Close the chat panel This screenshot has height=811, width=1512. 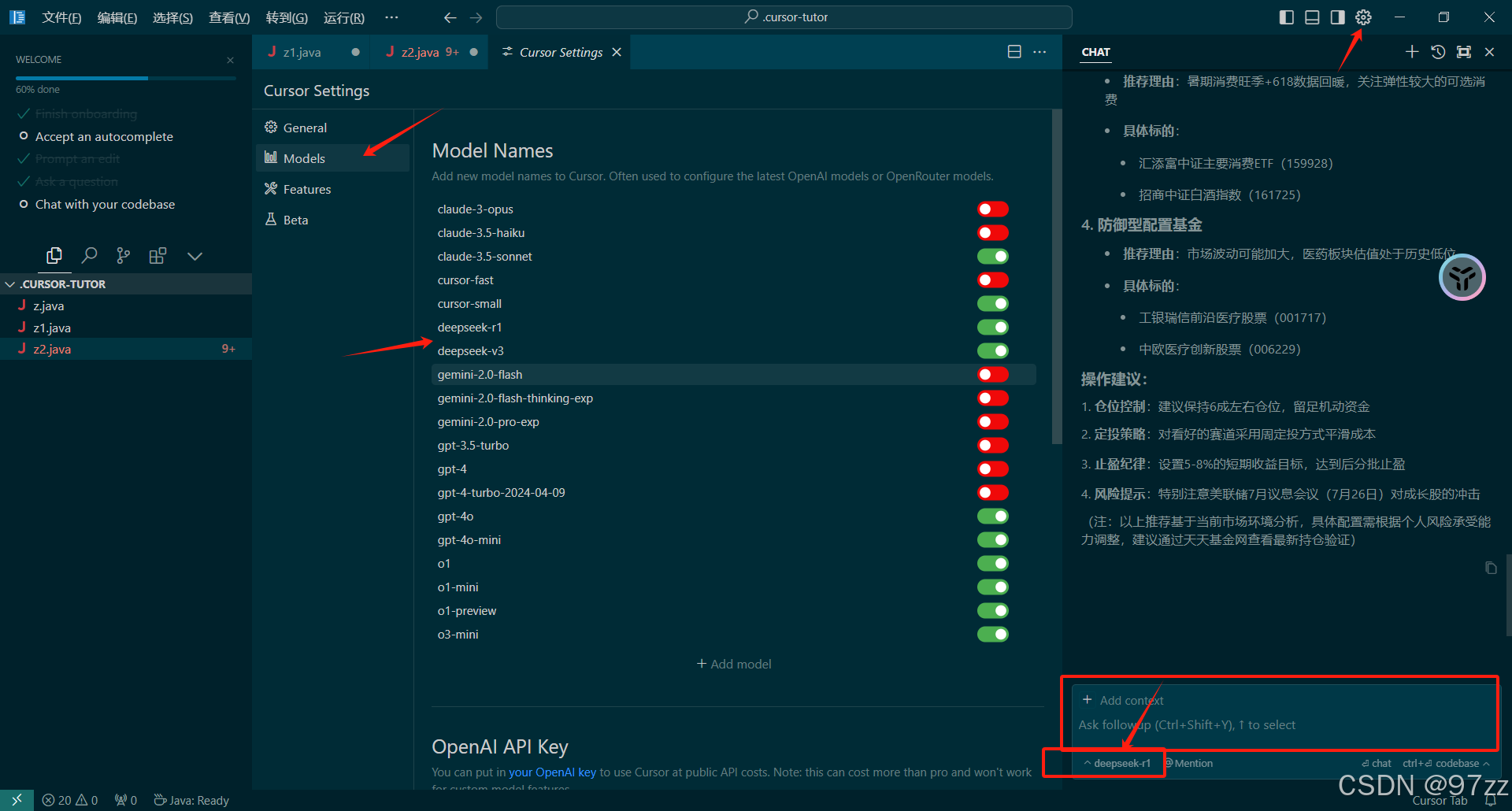[x=1489, y=52]
